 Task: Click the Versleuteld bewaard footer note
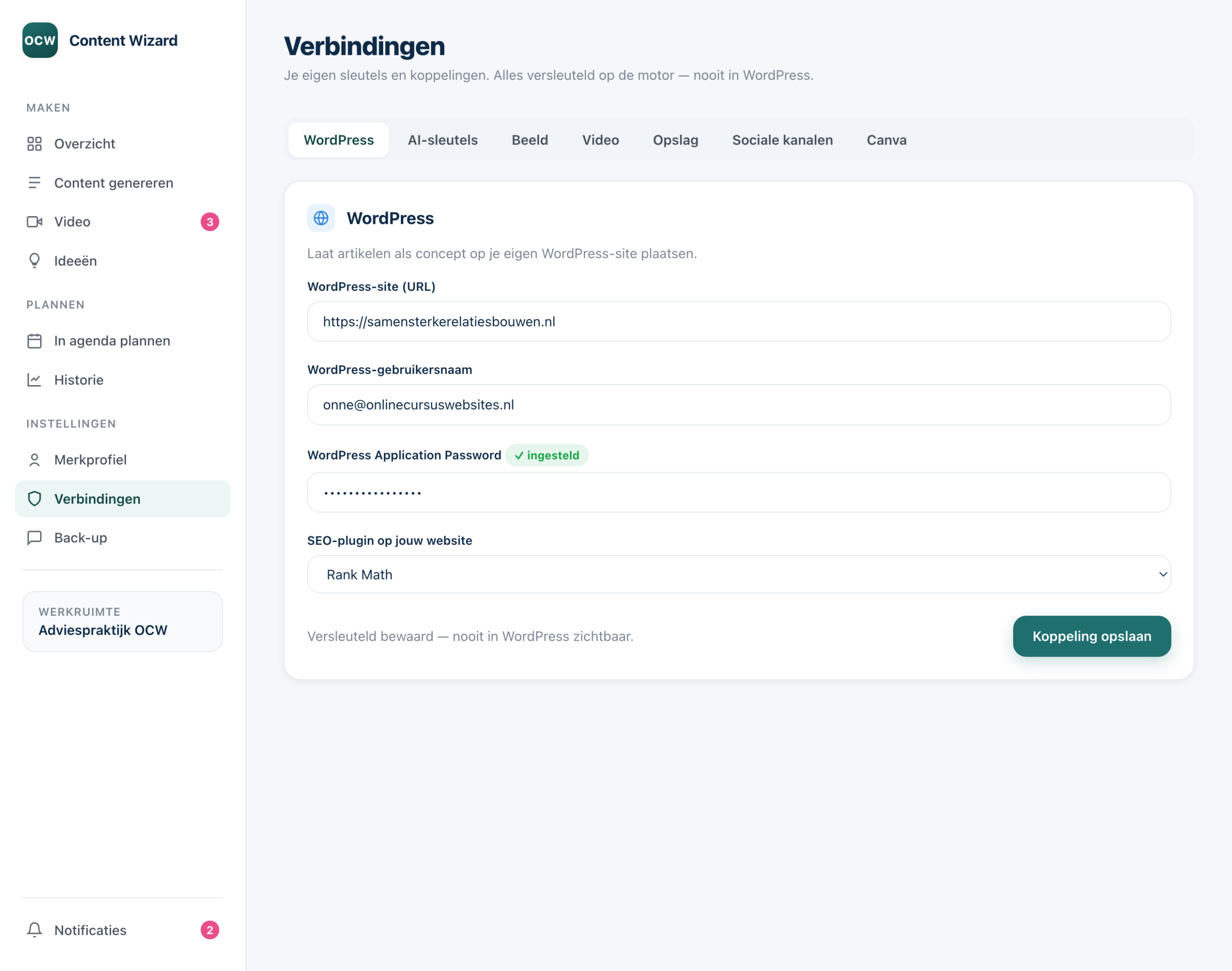471,636
